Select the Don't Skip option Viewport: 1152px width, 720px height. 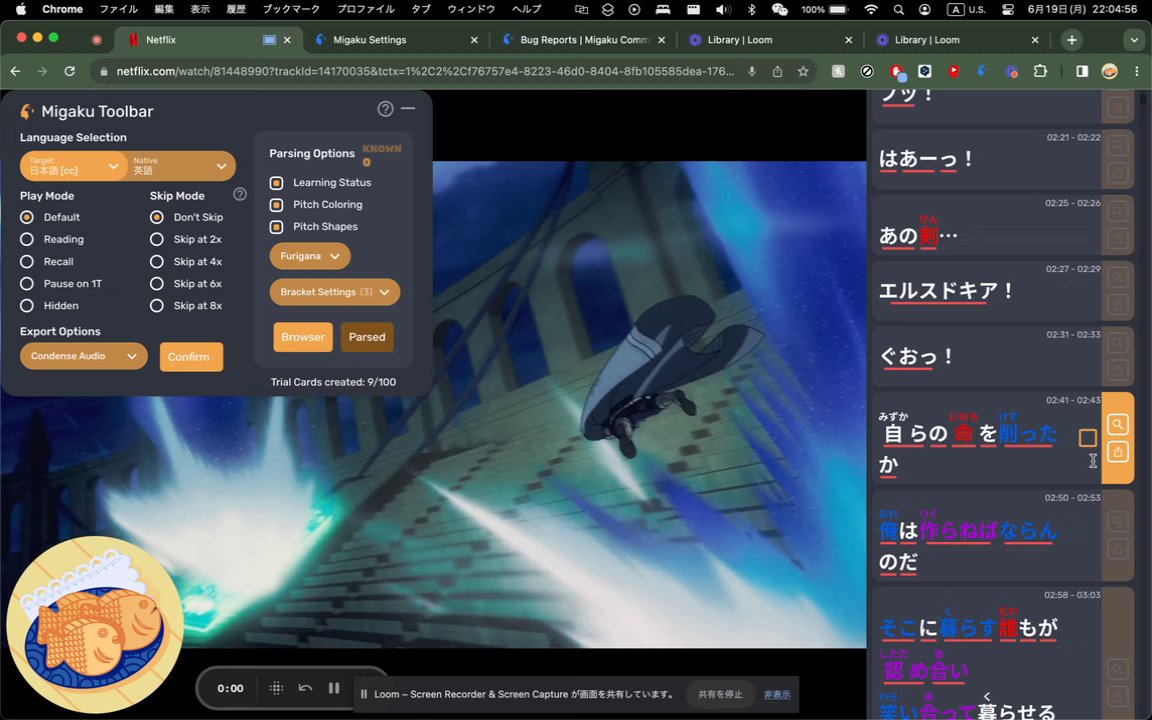click(156, 217)
